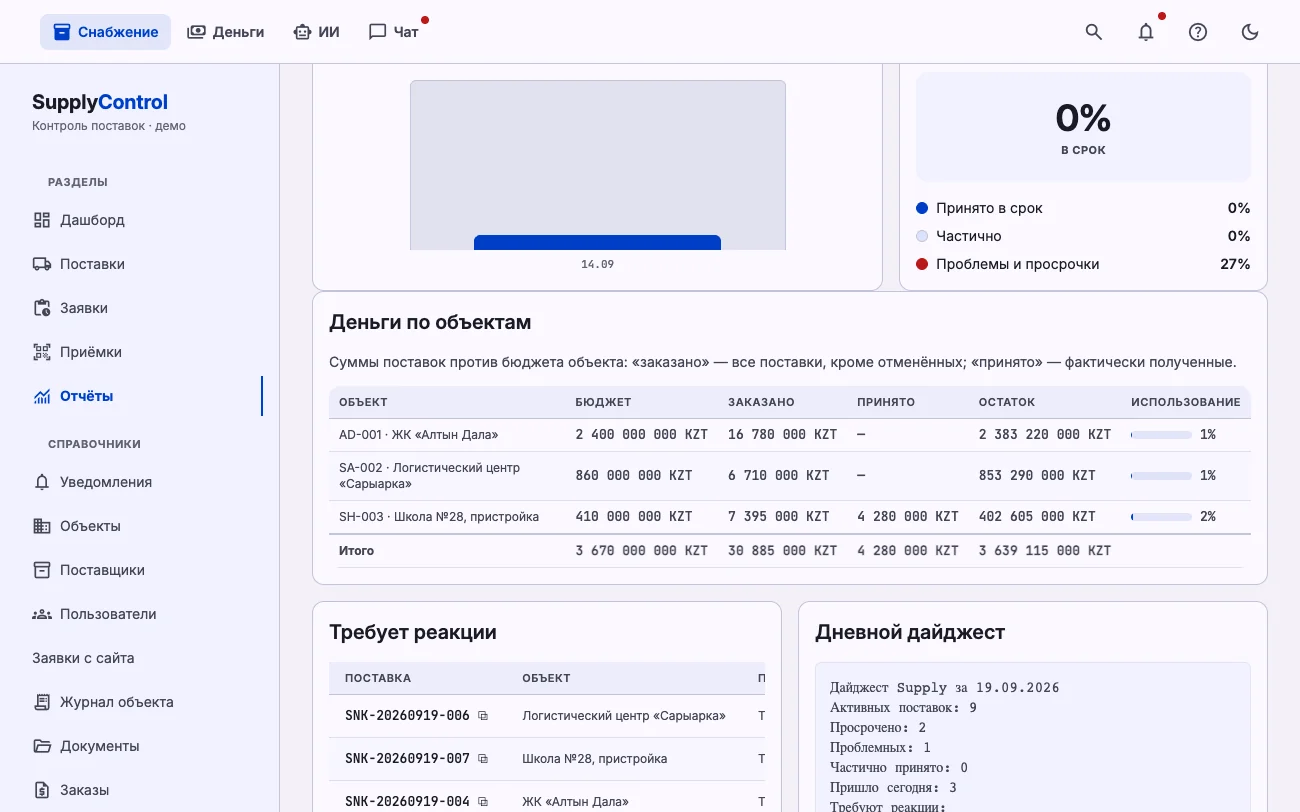Click usage progress bar for ЖК «Алтын Дала»
The image size is (1300, 812).
pyautogui.click(x=1161, y=435)
